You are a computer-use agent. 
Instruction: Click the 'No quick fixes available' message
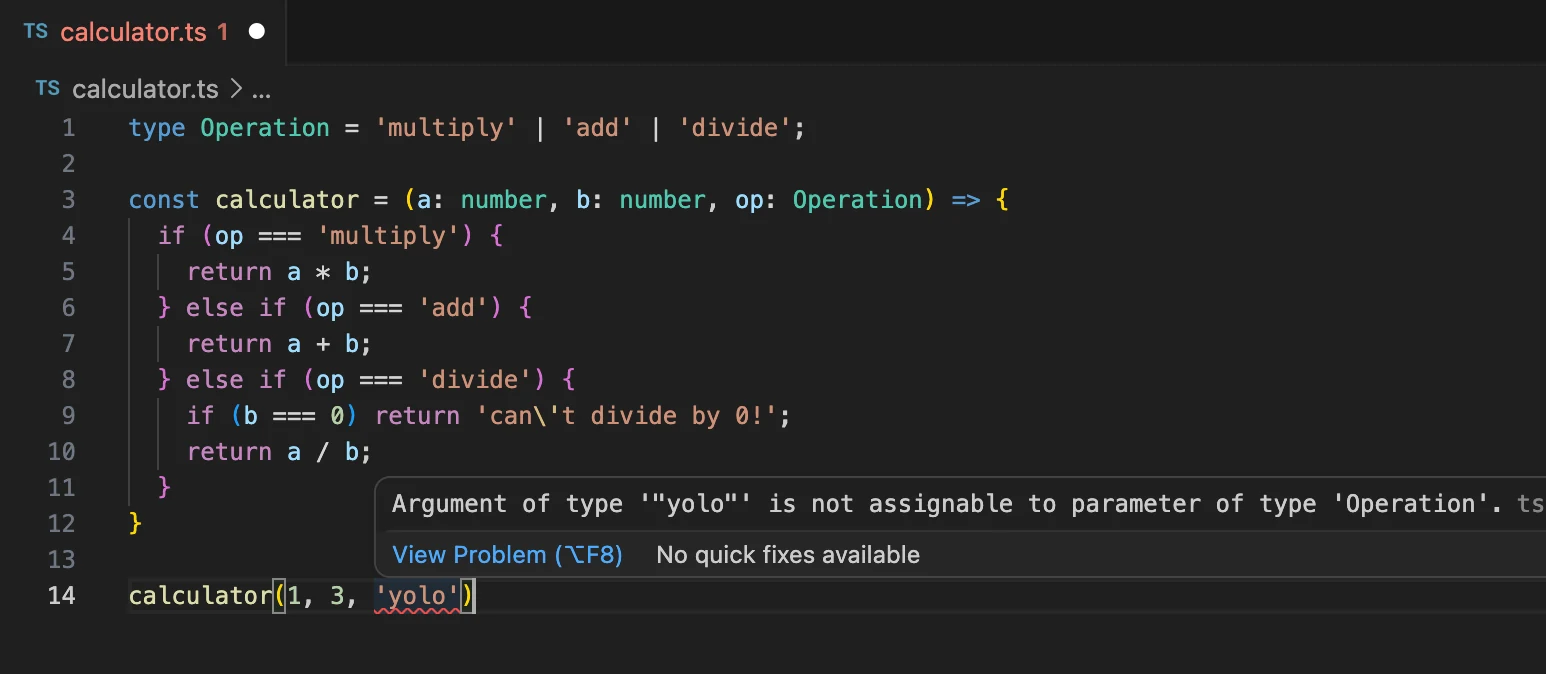788,555
